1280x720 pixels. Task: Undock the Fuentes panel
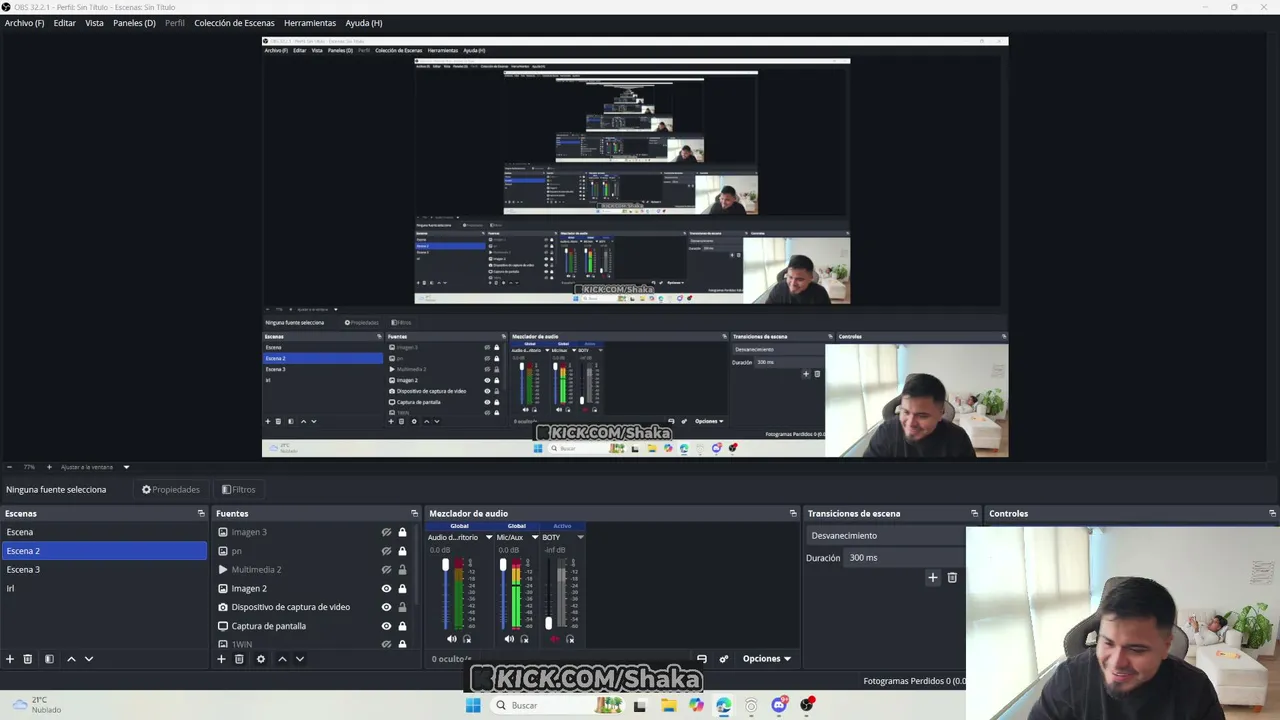[x=414, y=514]
